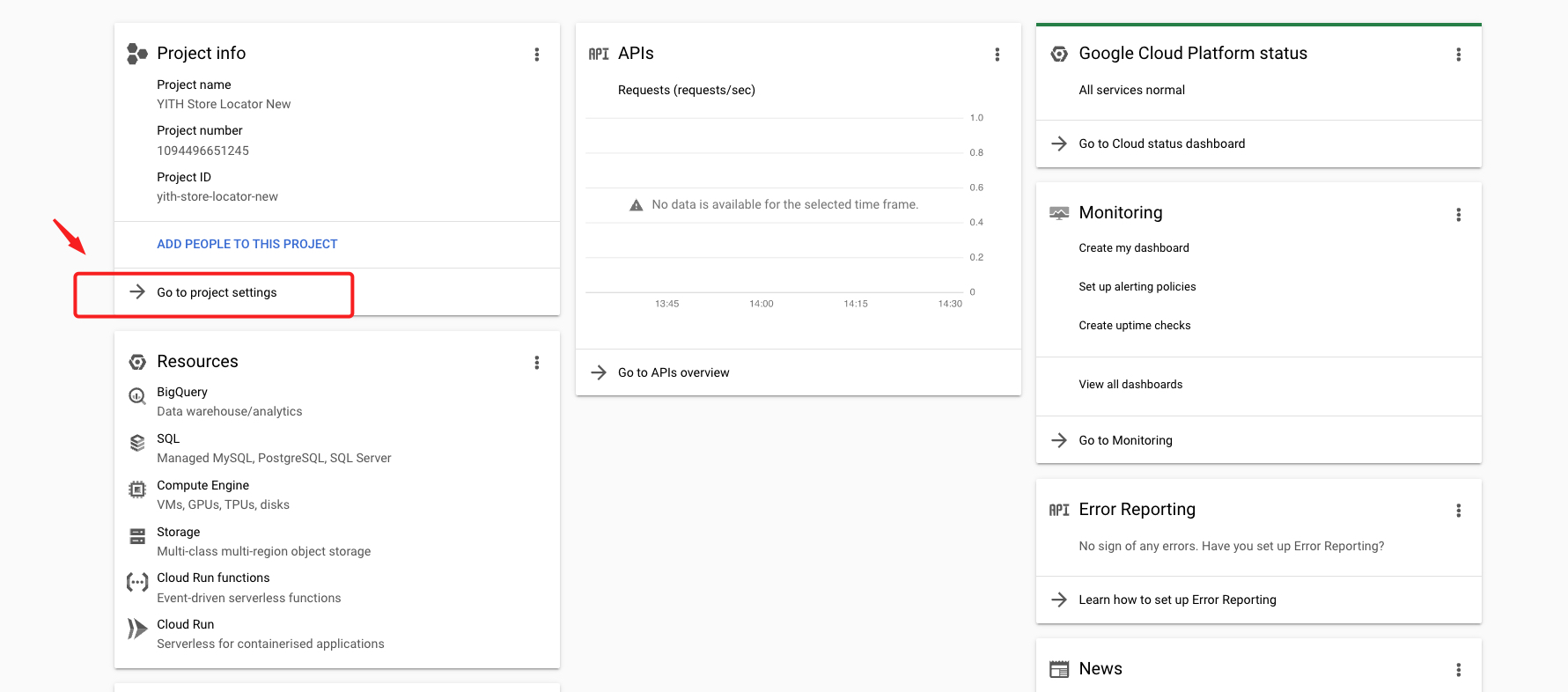This screenshot has width=1568, height=692.
Task: Select Create my dashboard
Action: tap(1134, 248)
